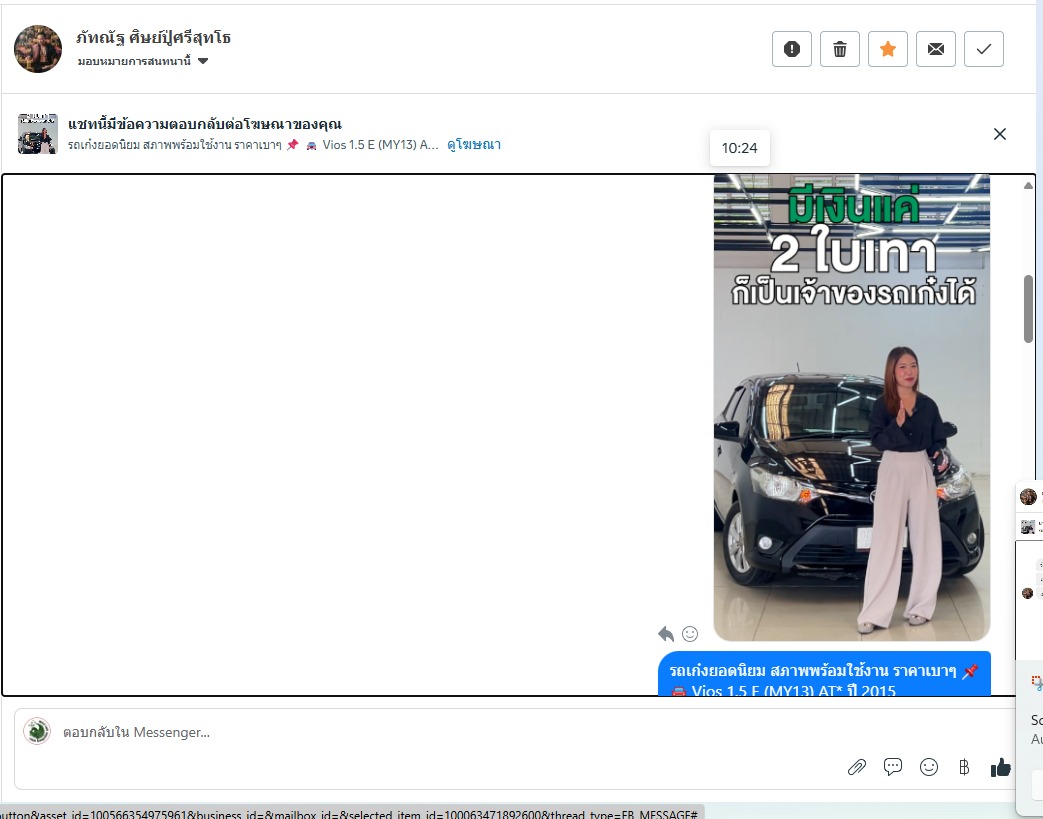Screen dimensions: 1043x819
Task: Open the black Vios car image
Action: click(x=851, y=407)
